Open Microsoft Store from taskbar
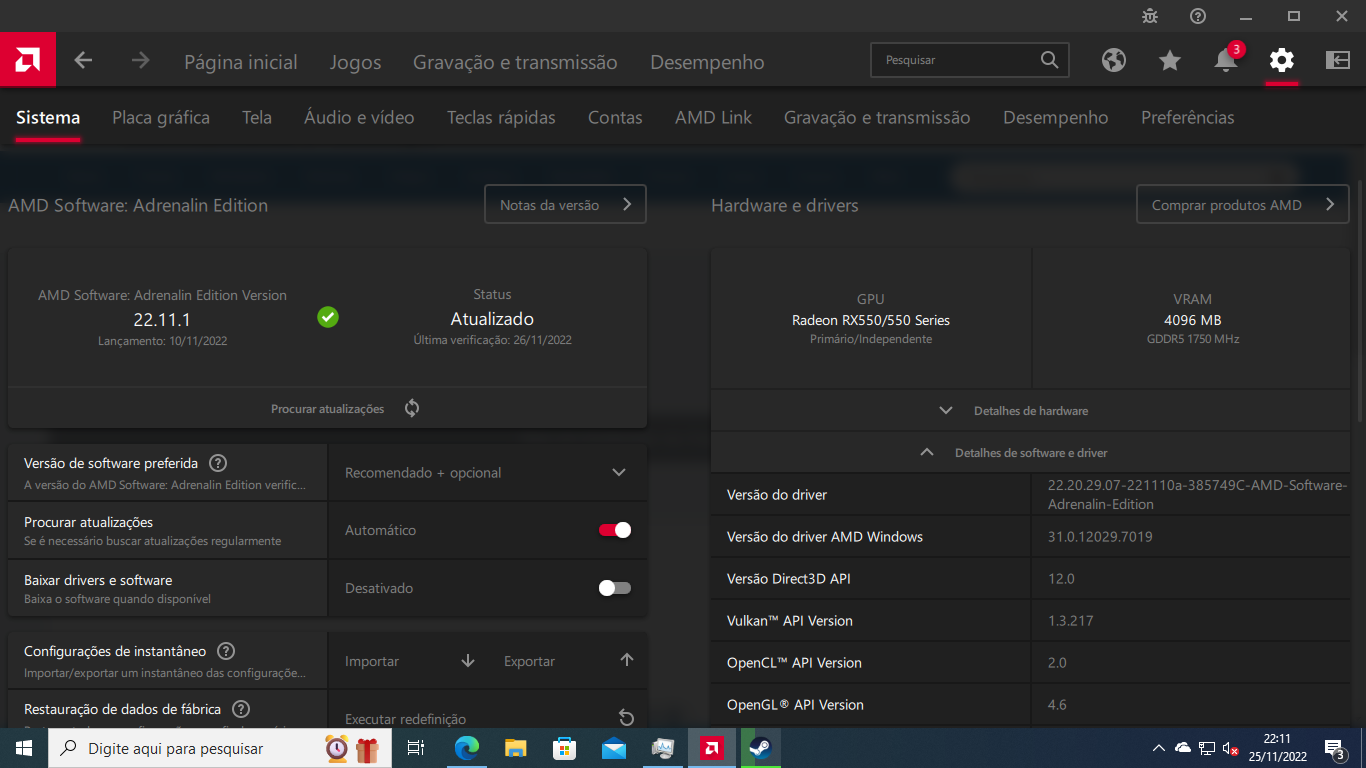 pos(564,748)
